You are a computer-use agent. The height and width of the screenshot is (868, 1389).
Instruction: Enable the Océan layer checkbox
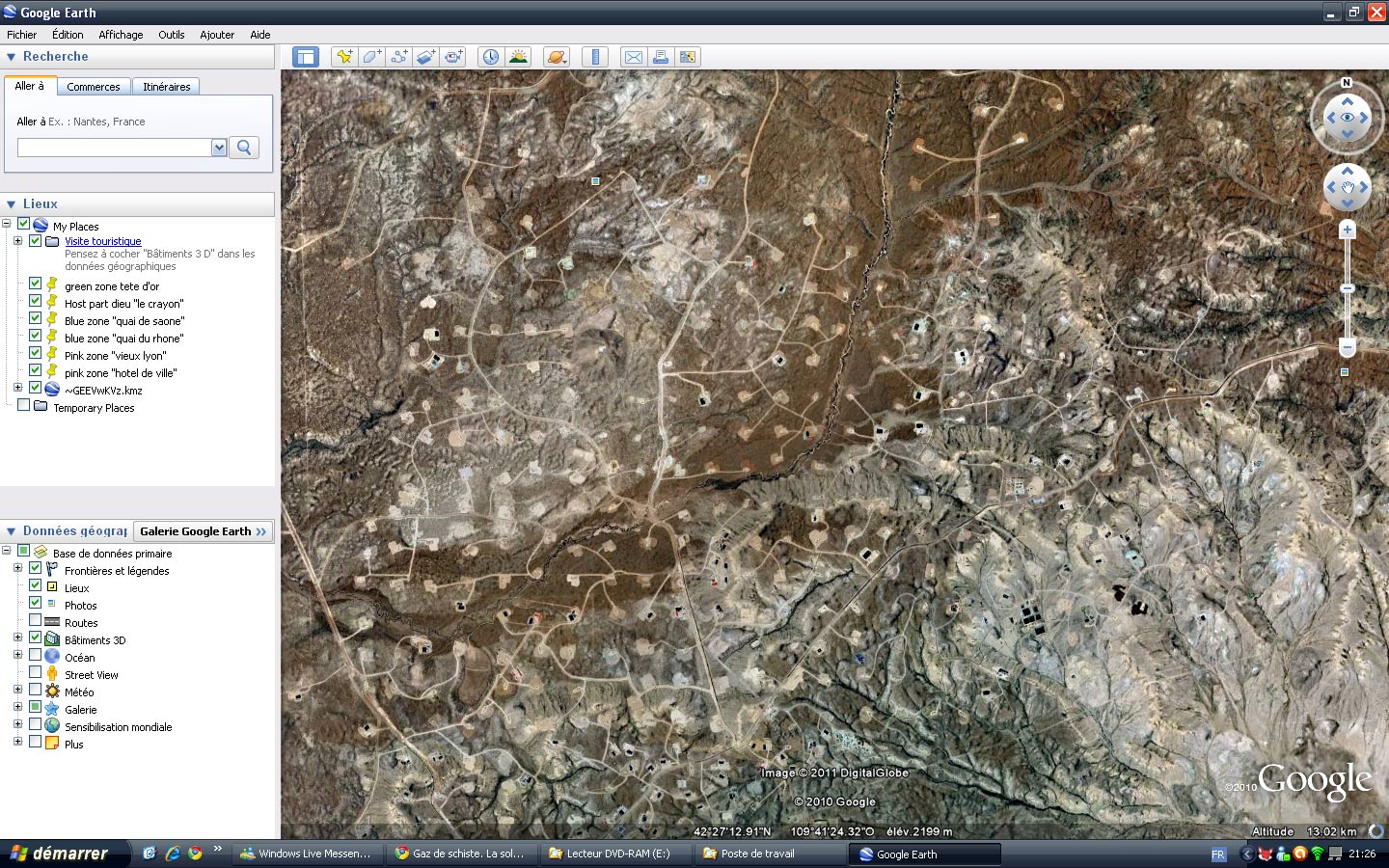coord(35,655)
